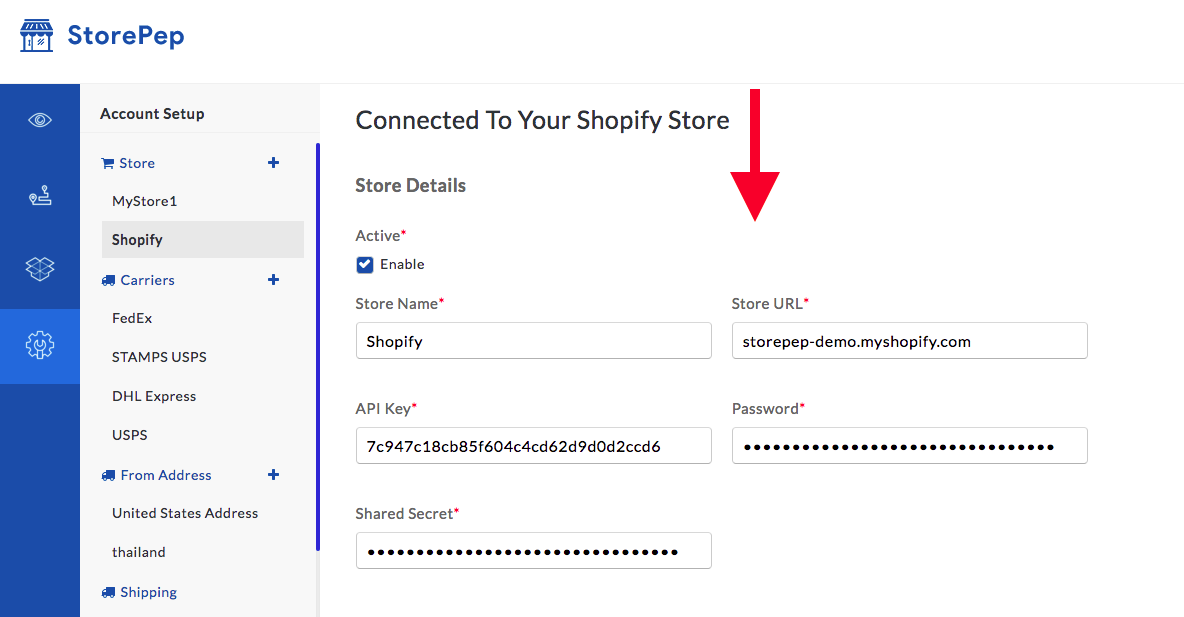The image size is (1184, 617).
Task: Click the API Key input field
Action: tap(533, 446)
